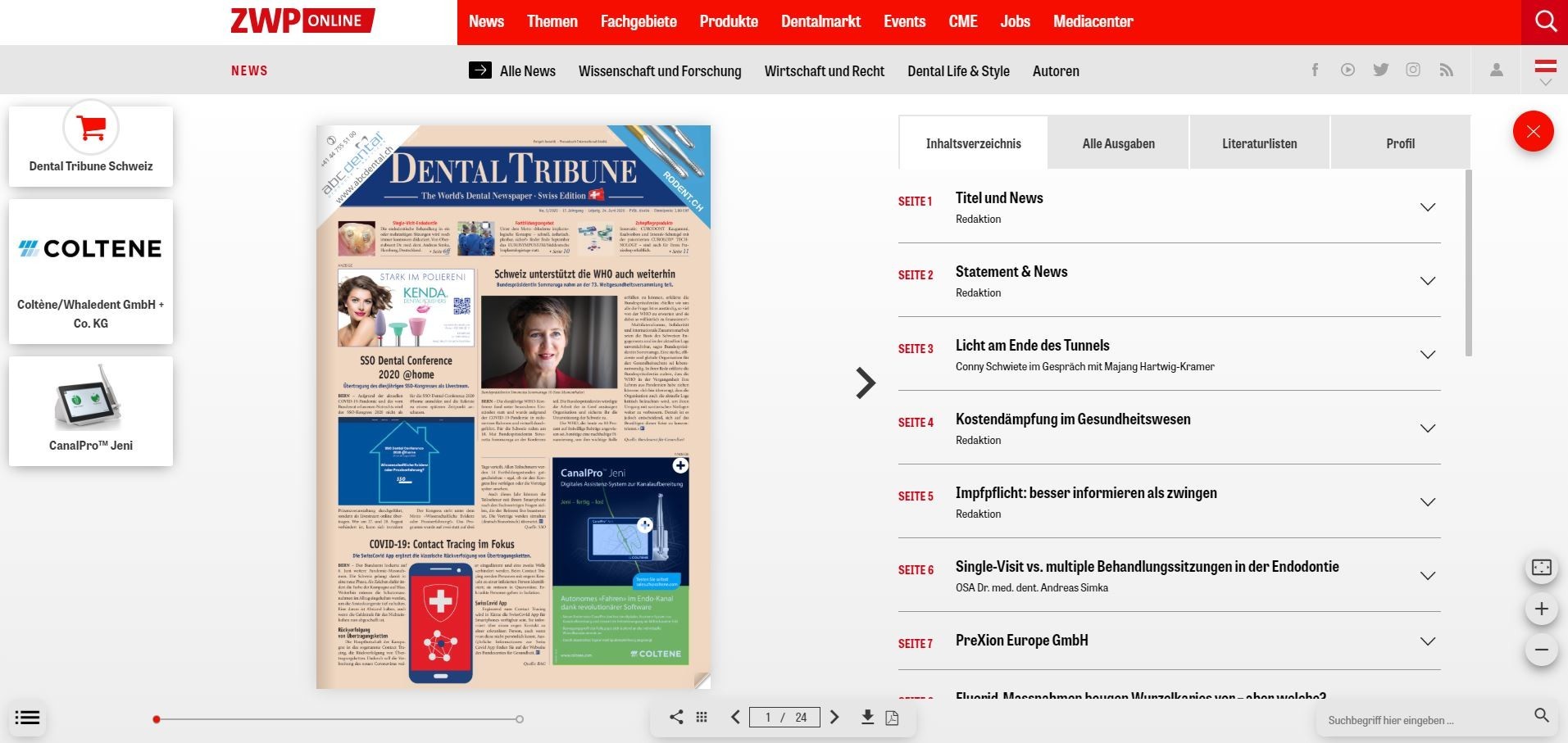Switch to the Profil tab
Viewport: 1568px width, 743px height.
tap(1400, 143)
